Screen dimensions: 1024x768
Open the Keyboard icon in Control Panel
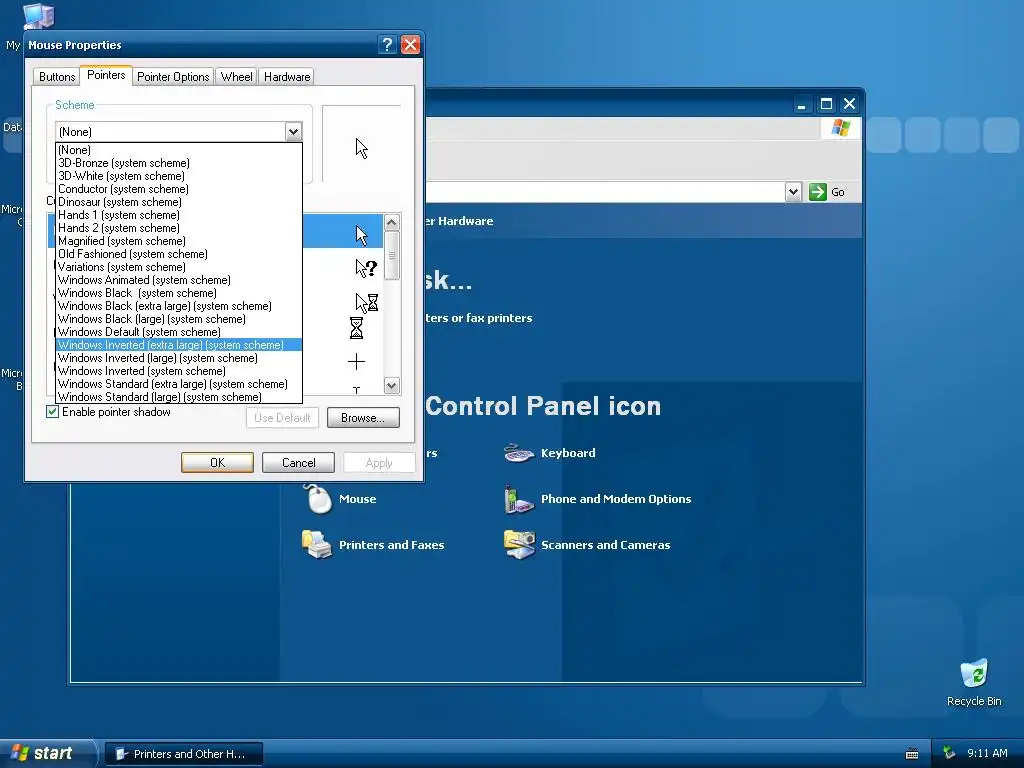(x=519, y=453)
